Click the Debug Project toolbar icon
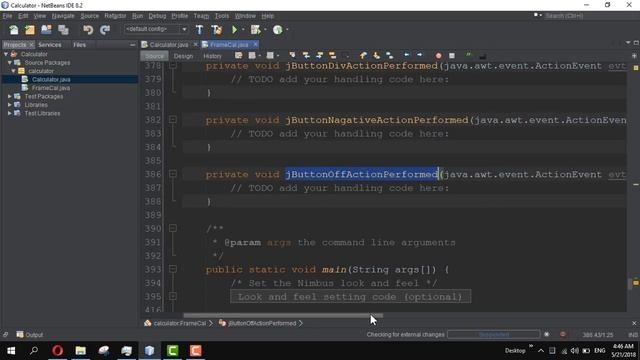640x360 pixels. (x=256, y=29)
